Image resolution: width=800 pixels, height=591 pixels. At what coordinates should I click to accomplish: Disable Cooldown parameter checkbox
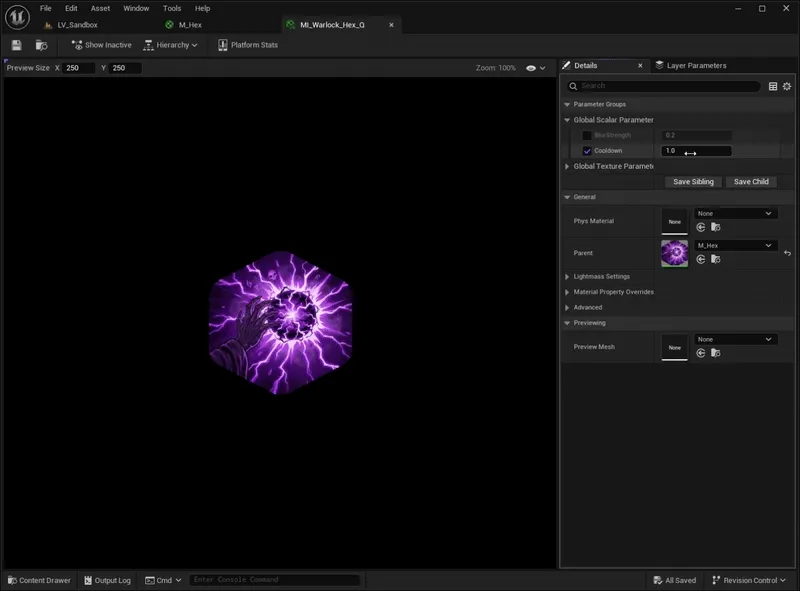coord(587,151)
